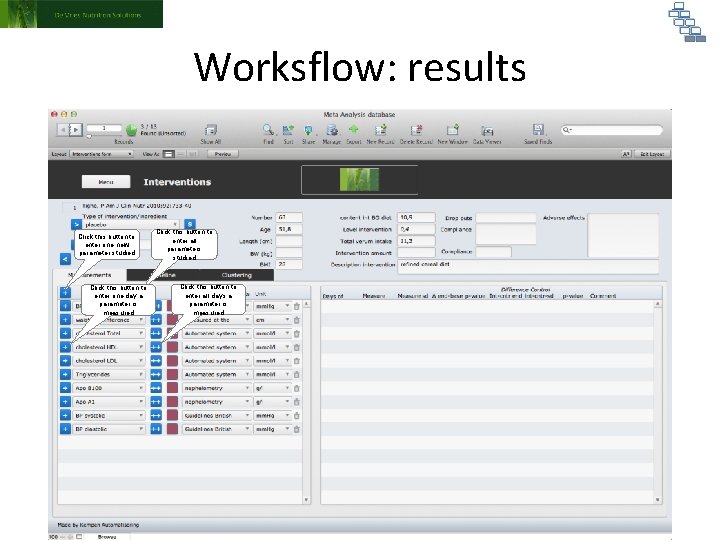Delete the cholesterol HDL row with trash icon
The height and width of the screenshot is (540, 720).
coord(297,348)
